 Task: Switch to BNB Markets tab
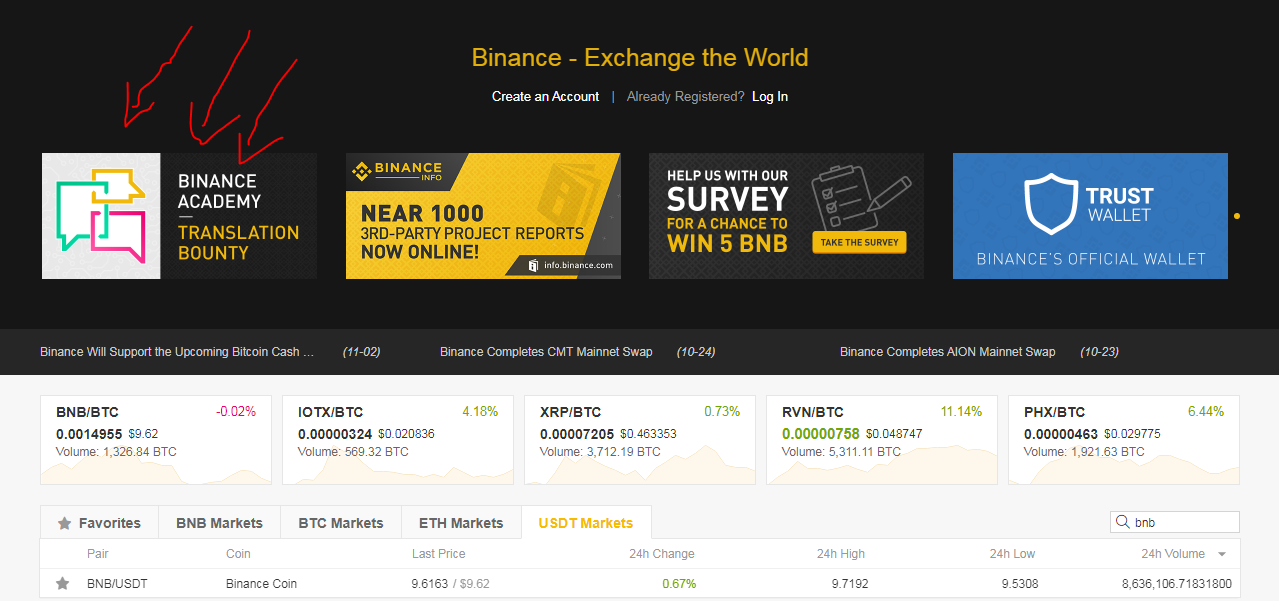219,522
